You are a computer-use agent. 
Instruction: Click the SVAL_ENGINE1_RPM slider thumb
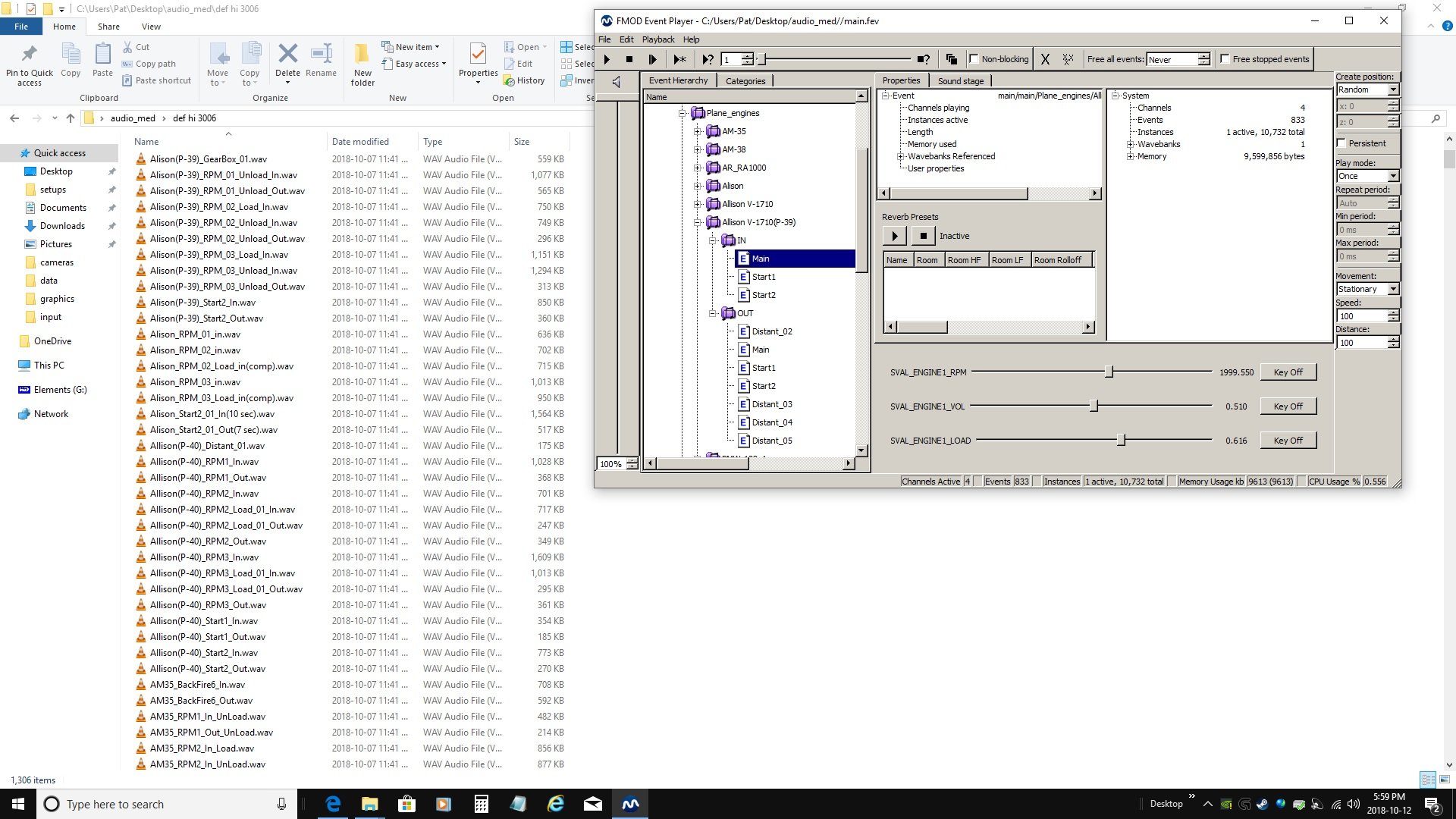(1109, 372)
